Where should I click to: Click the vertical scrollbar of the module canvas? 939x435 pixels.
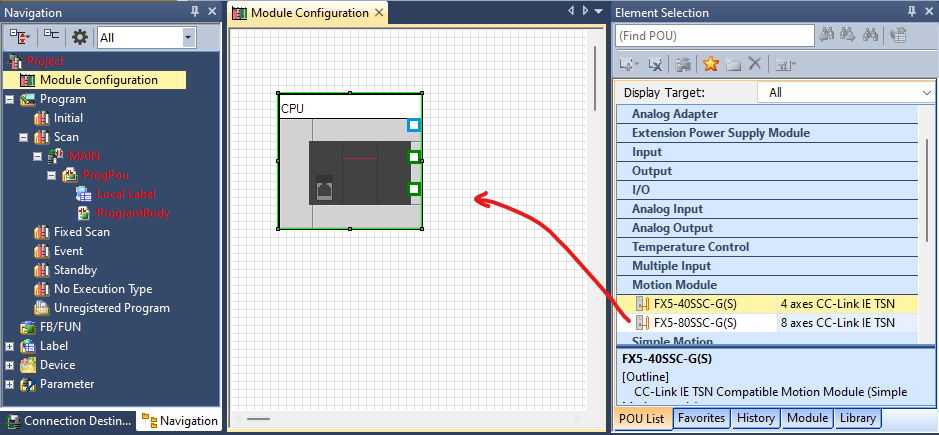tap(595, 78)
